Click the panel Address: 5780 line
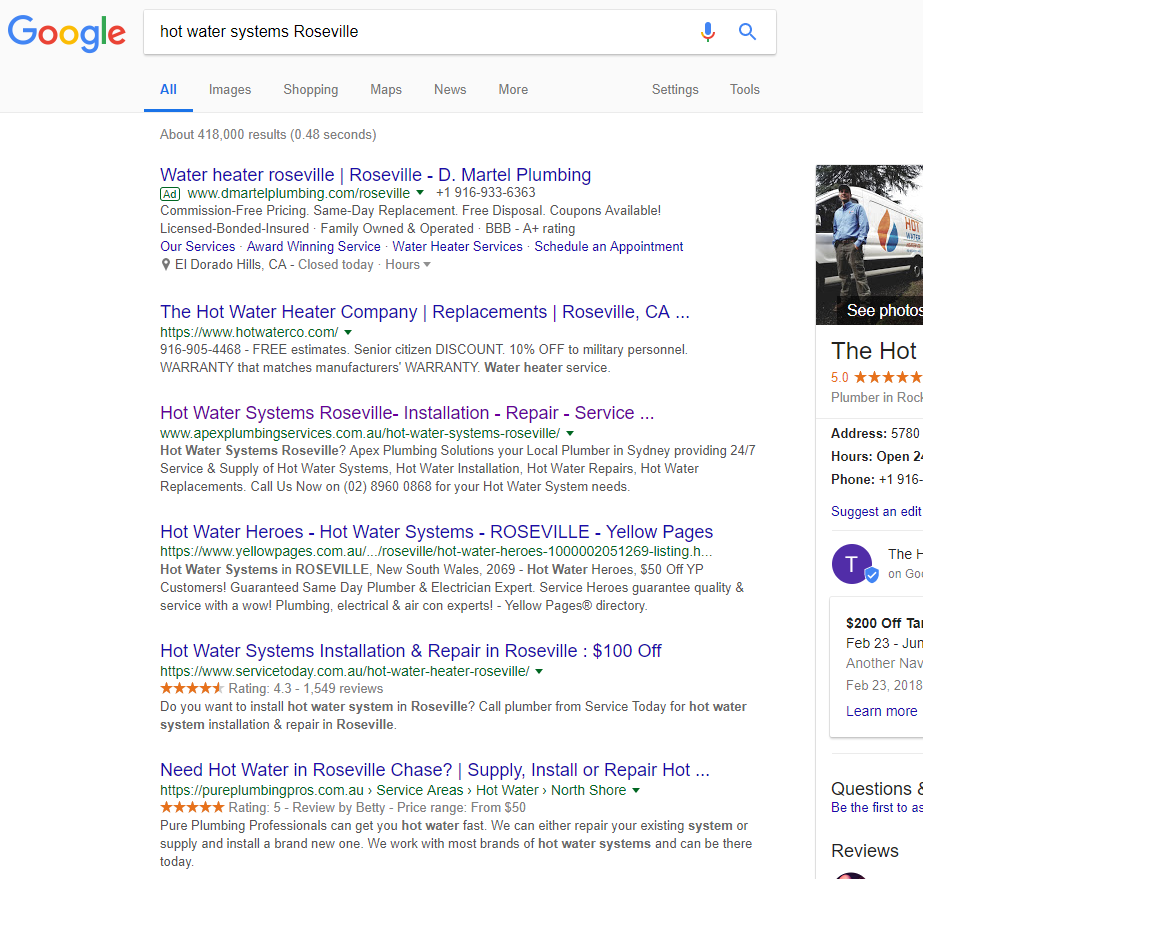 pyautogui.click(x=876, y=434)
